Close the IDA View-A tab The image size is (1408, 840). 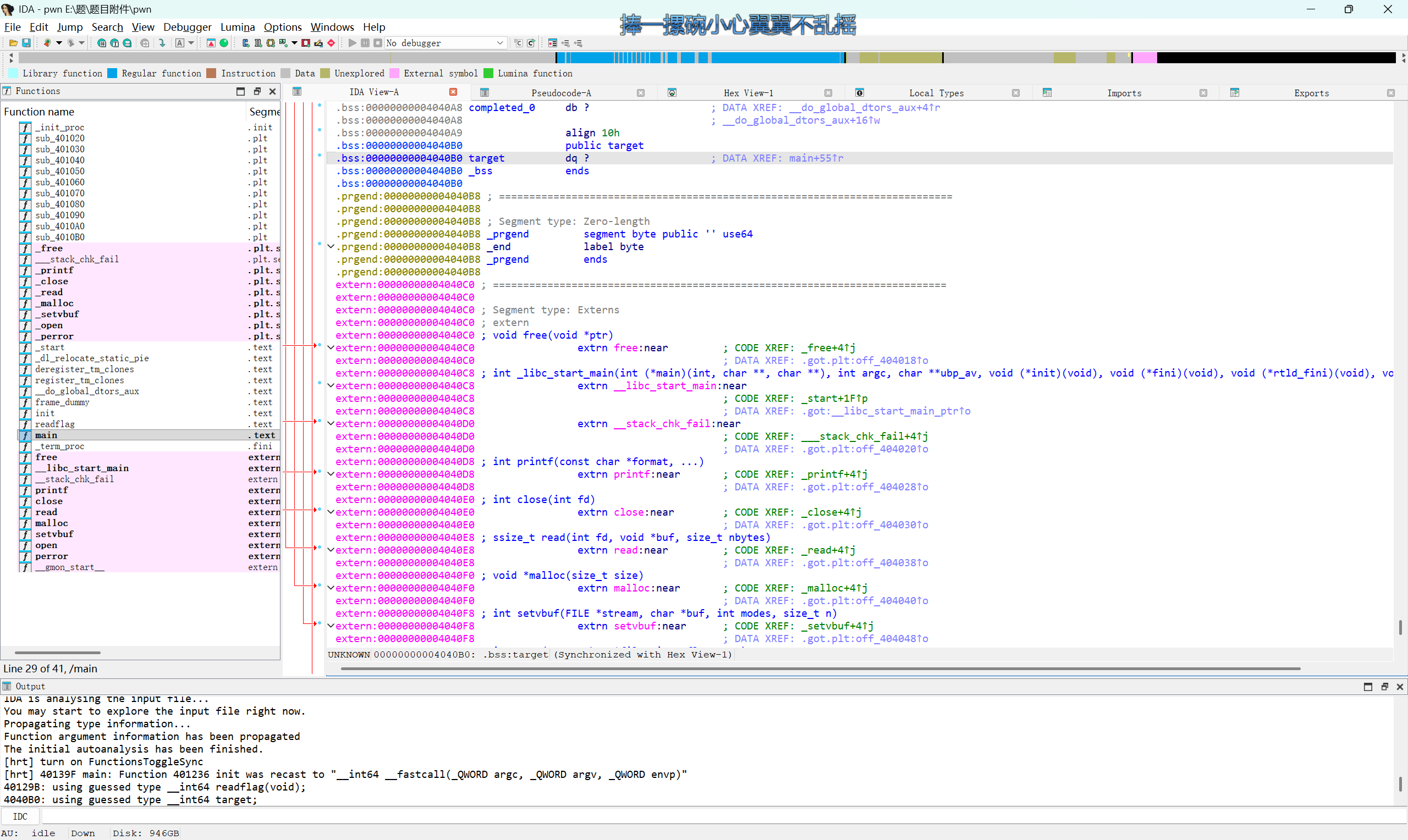point(453,92)
